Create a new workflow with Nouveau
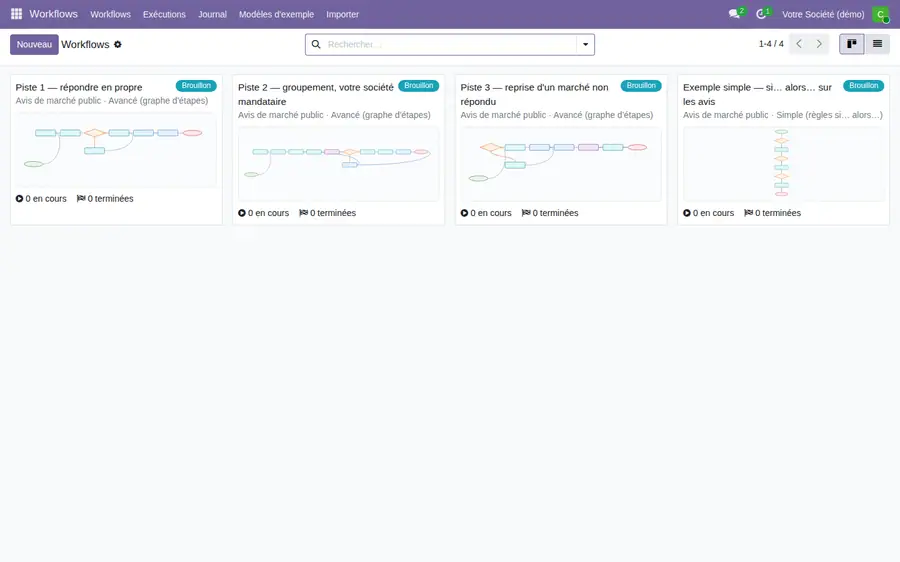This screenshot has width=900, height=562. point(34,44)
